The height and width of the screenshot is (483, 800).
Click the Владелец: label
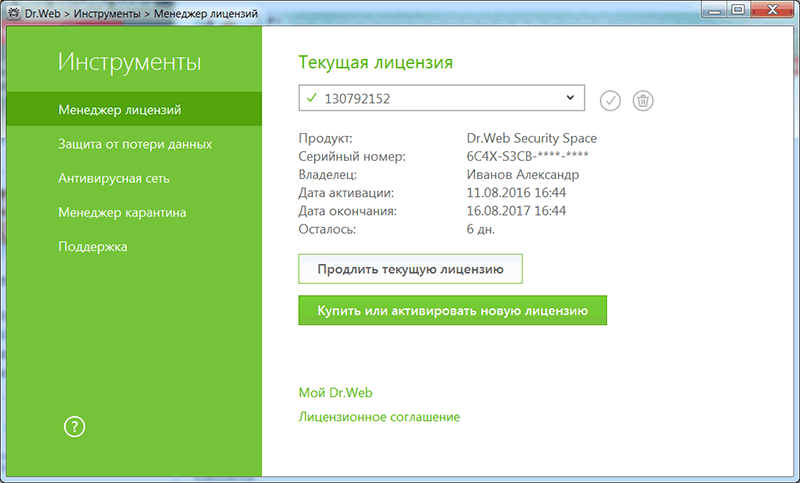point(328,174)
